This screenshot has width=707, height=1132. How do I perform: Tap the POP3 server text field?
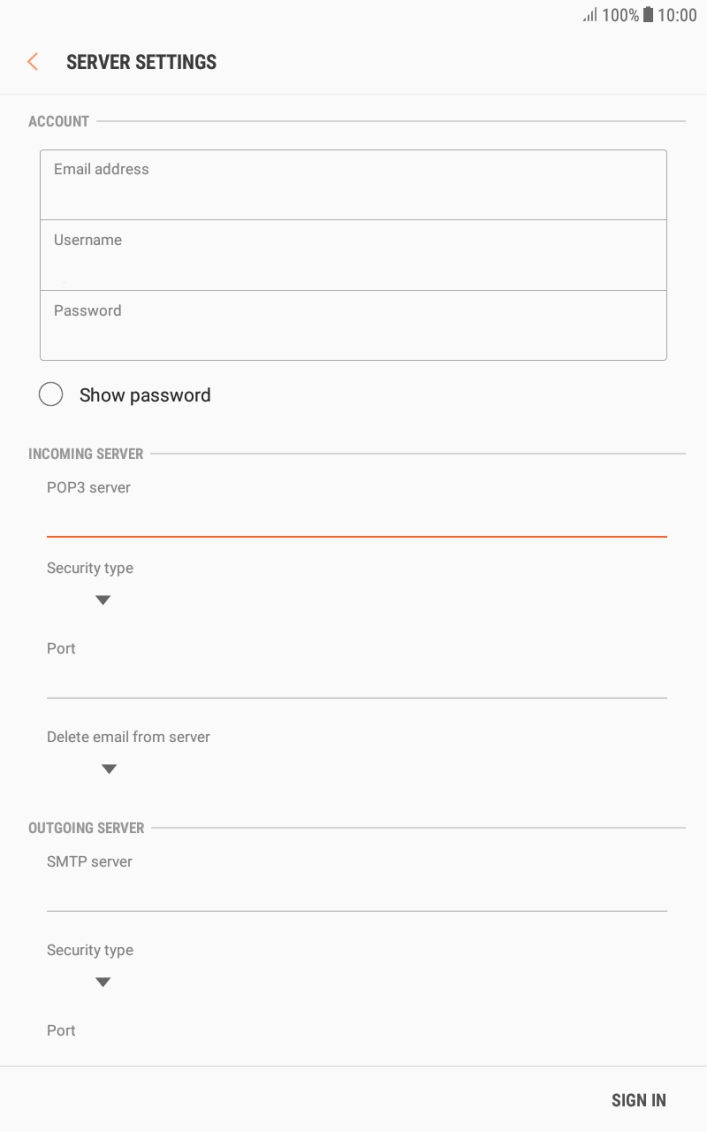[x=356, y=520]
